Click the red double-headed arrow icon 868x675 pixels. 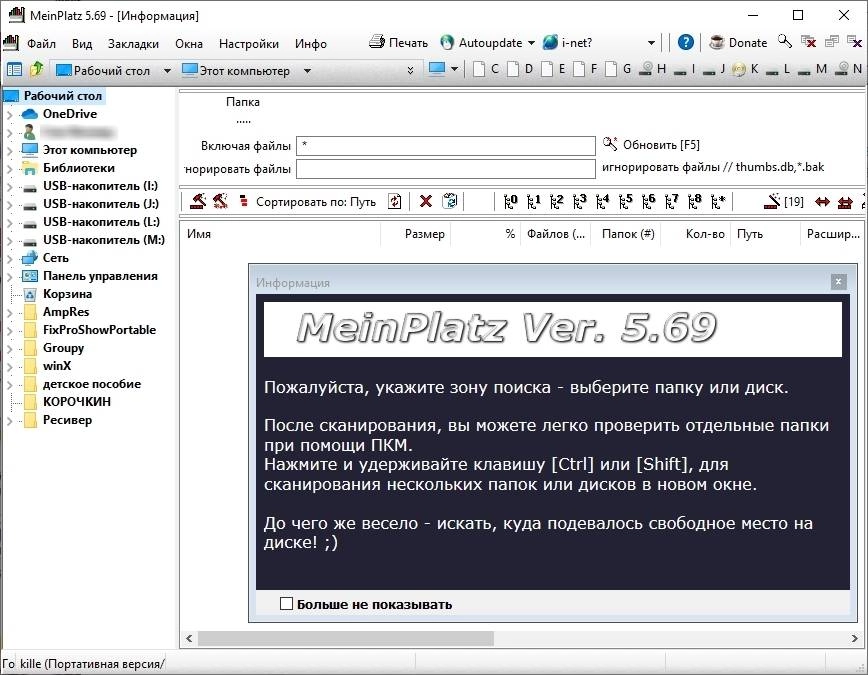click(x=822, y=202)
